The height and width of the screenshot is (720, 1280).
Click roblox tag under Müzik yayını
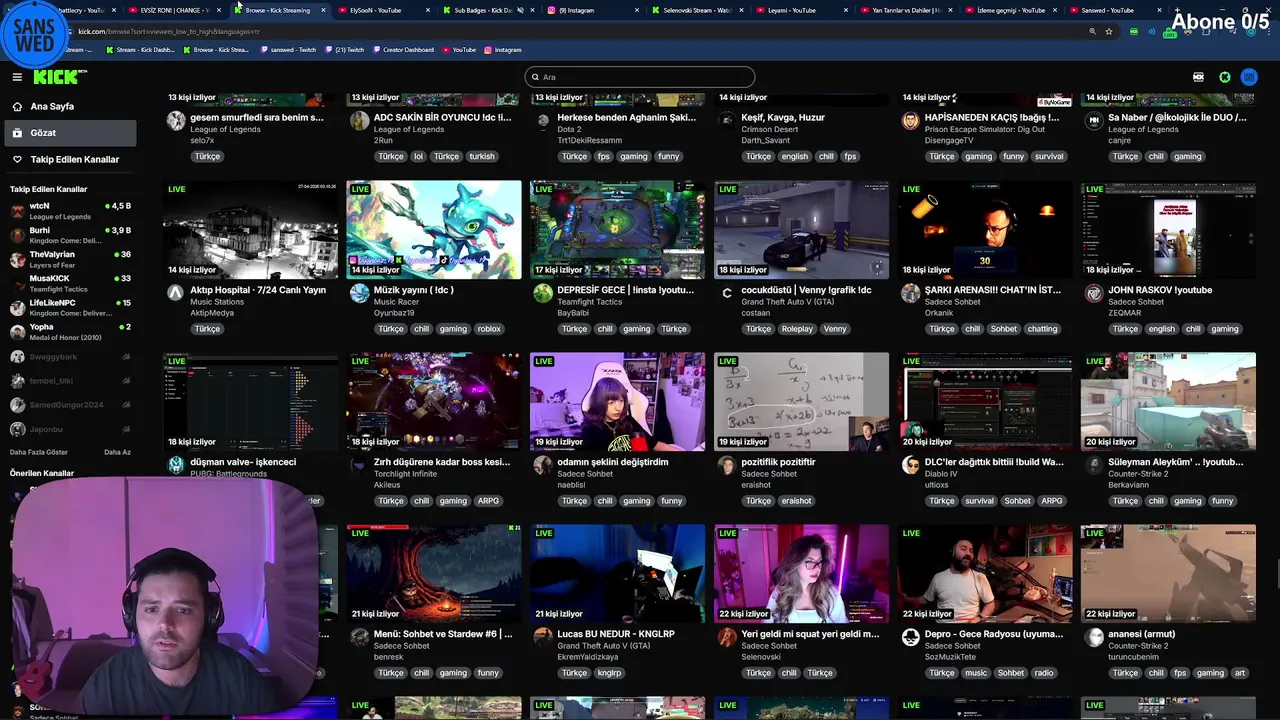click(x=489, y=329)
